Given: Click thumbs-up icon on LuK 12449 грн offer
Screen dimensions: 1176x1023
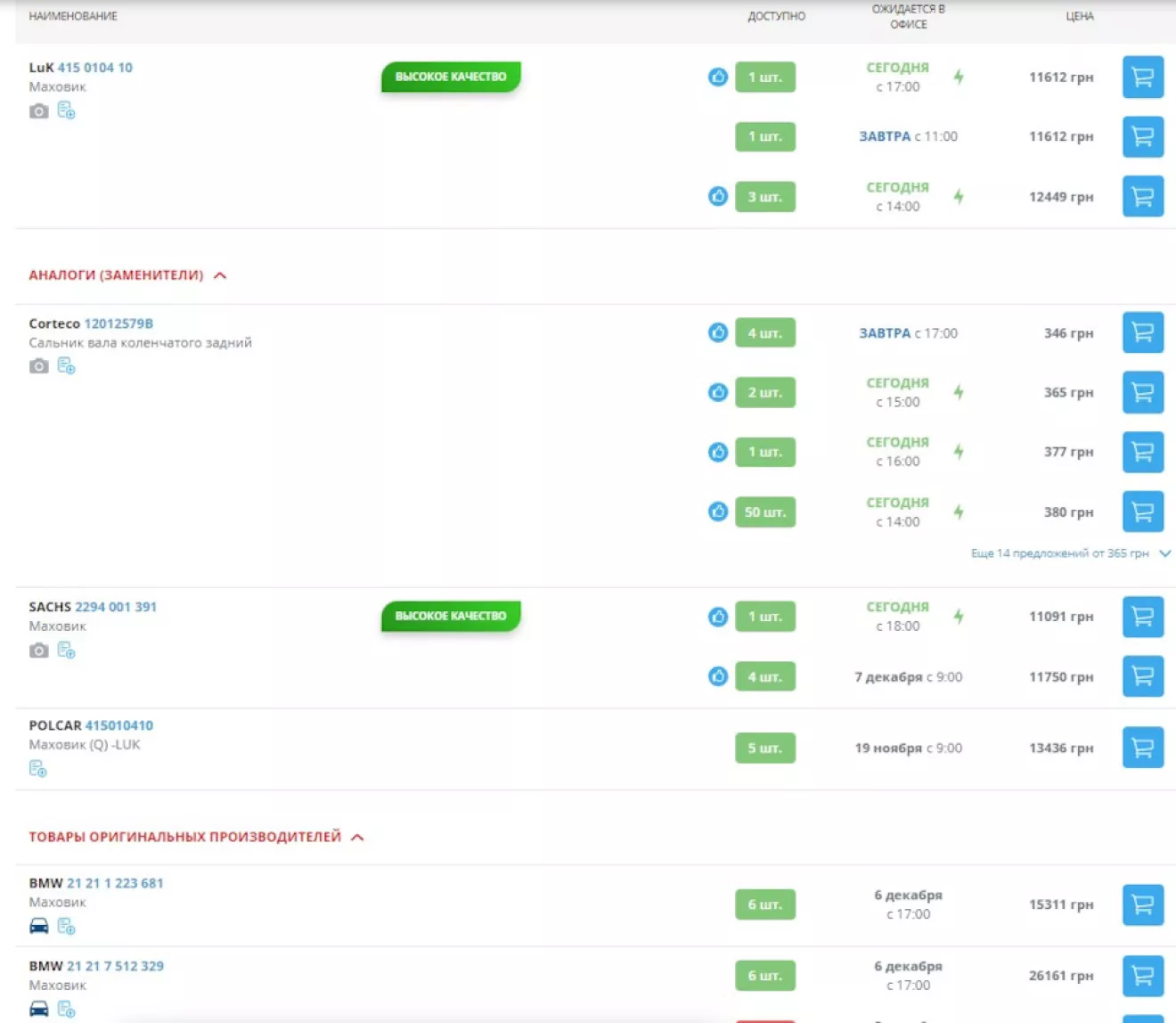Looking at the screenshot, I should click(718, 196).
